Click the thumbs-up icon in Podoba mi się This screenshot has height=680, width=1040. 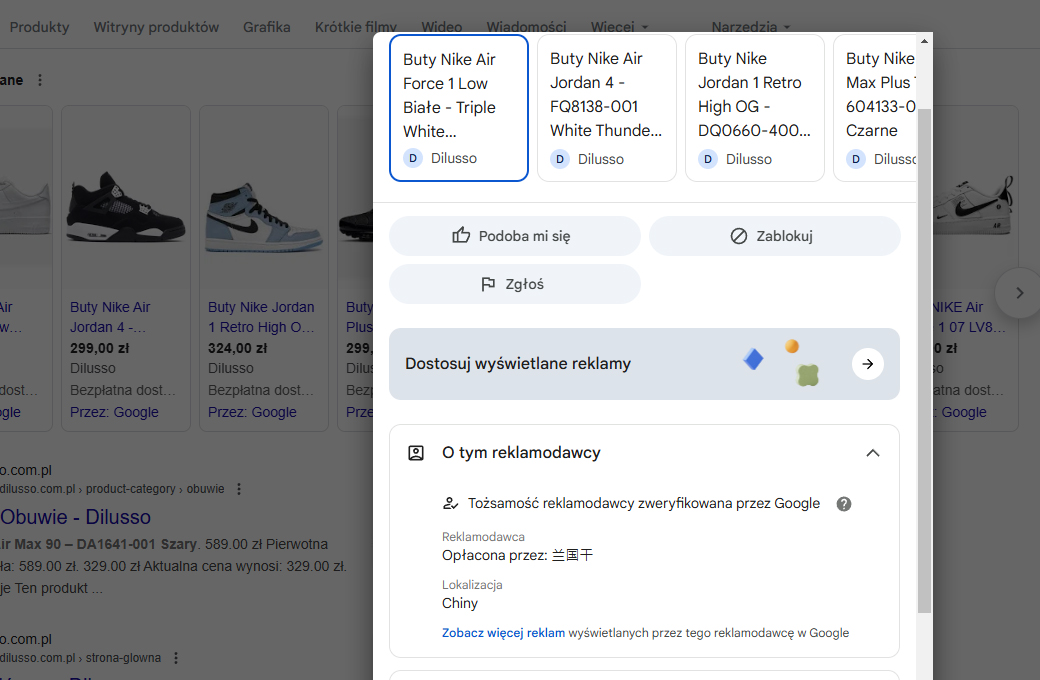[461, 235]
